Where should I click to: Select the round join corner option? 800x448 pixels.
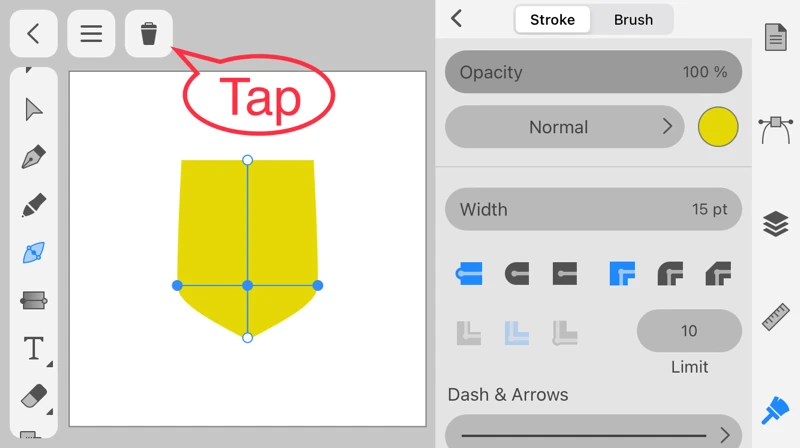point(670,273)
